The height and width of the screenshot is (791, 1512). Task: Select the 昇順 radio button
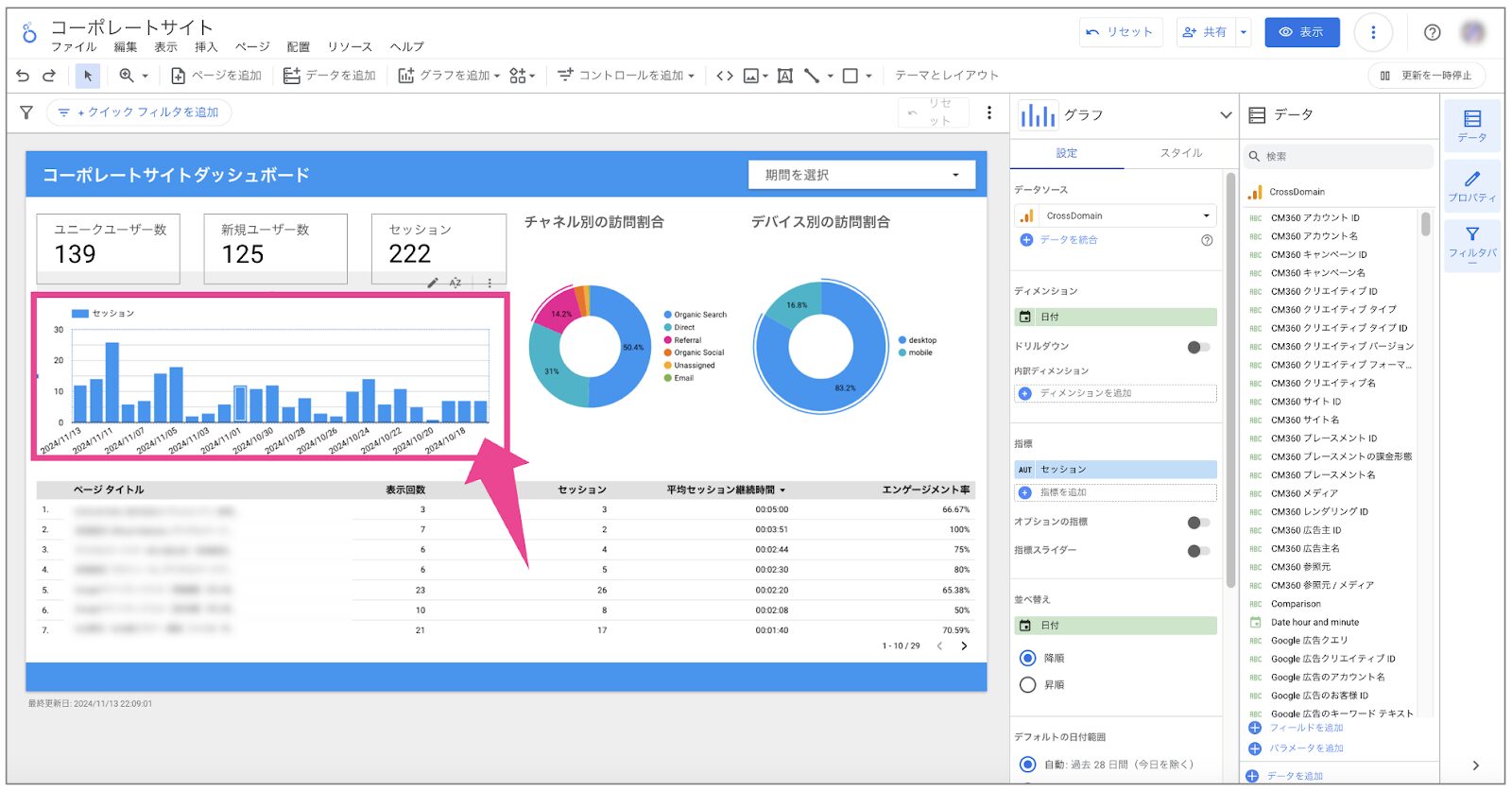tap(1028, 685)
